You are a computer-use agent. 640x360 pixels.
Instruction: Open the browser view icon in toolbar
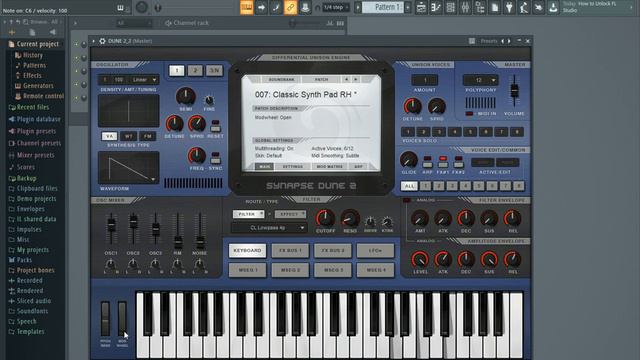pyautogui.click(x=480, y=7)
